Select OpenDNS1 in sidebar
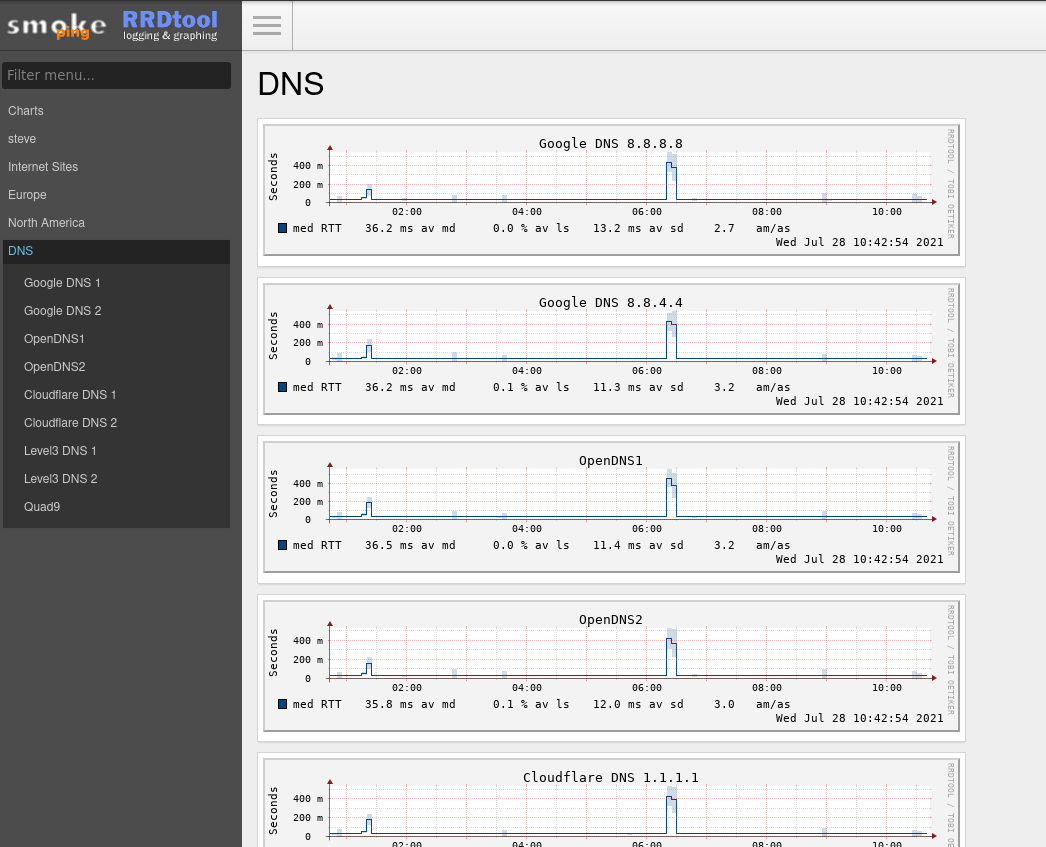The image size is (1046, 847). point(54,339)
